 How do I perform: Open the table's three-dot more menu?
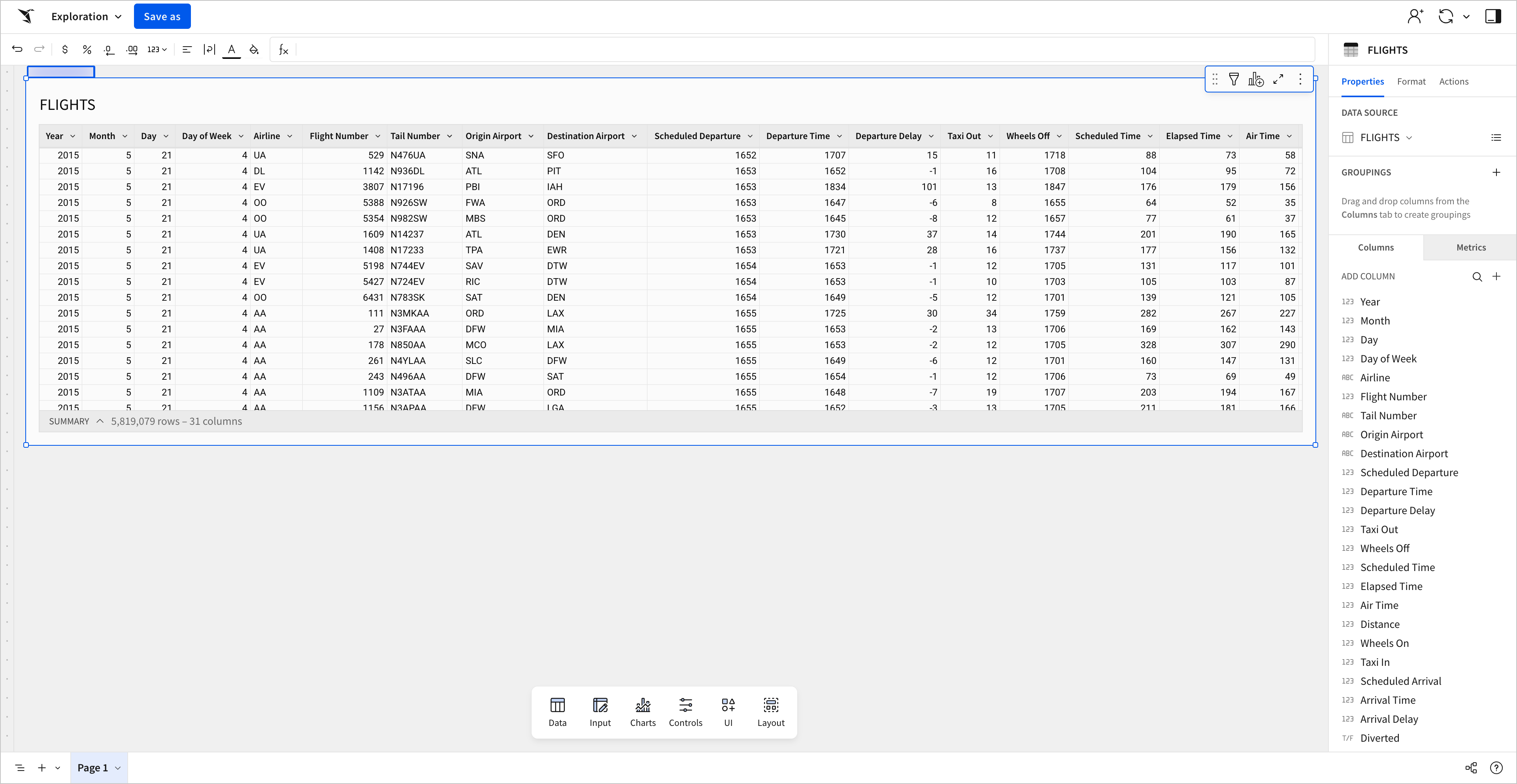coord(1300,79)
